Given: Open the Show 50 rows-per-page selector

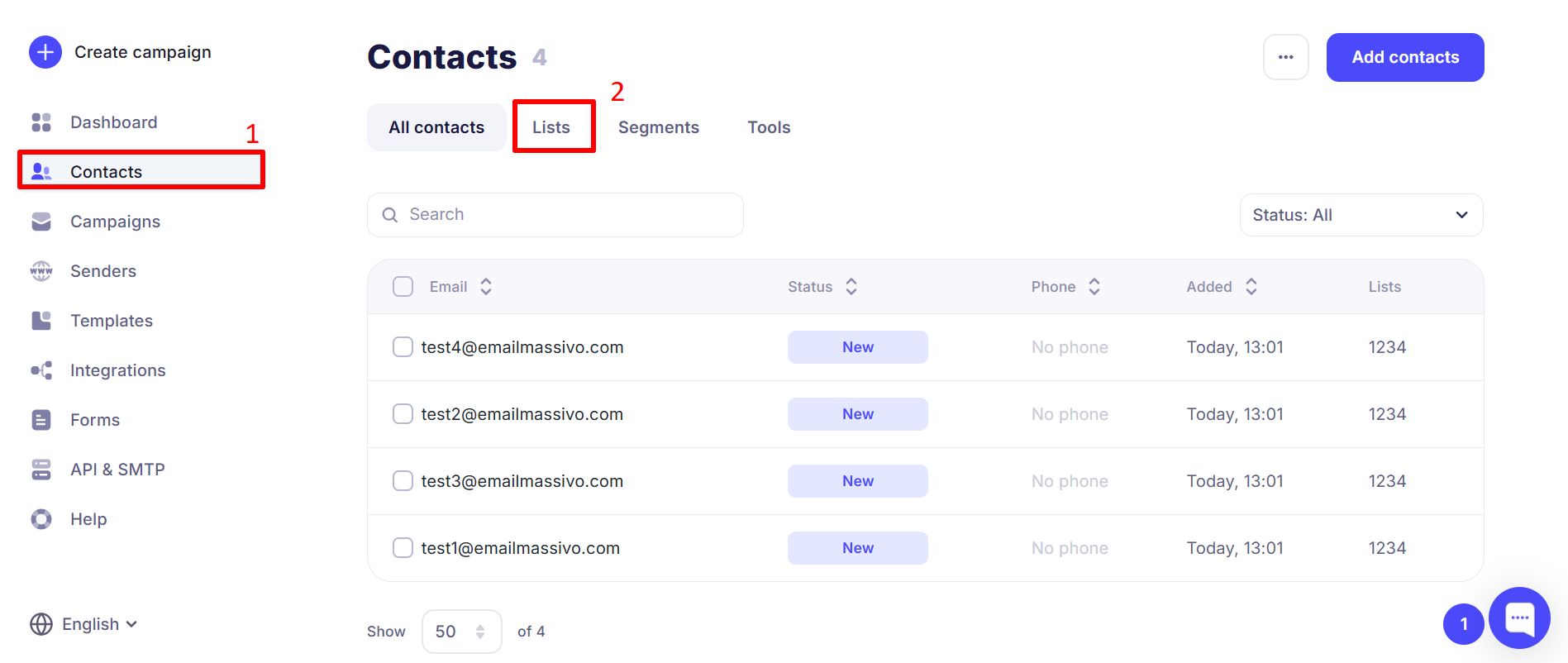Looking at the screenshot, I should [461, 632].
